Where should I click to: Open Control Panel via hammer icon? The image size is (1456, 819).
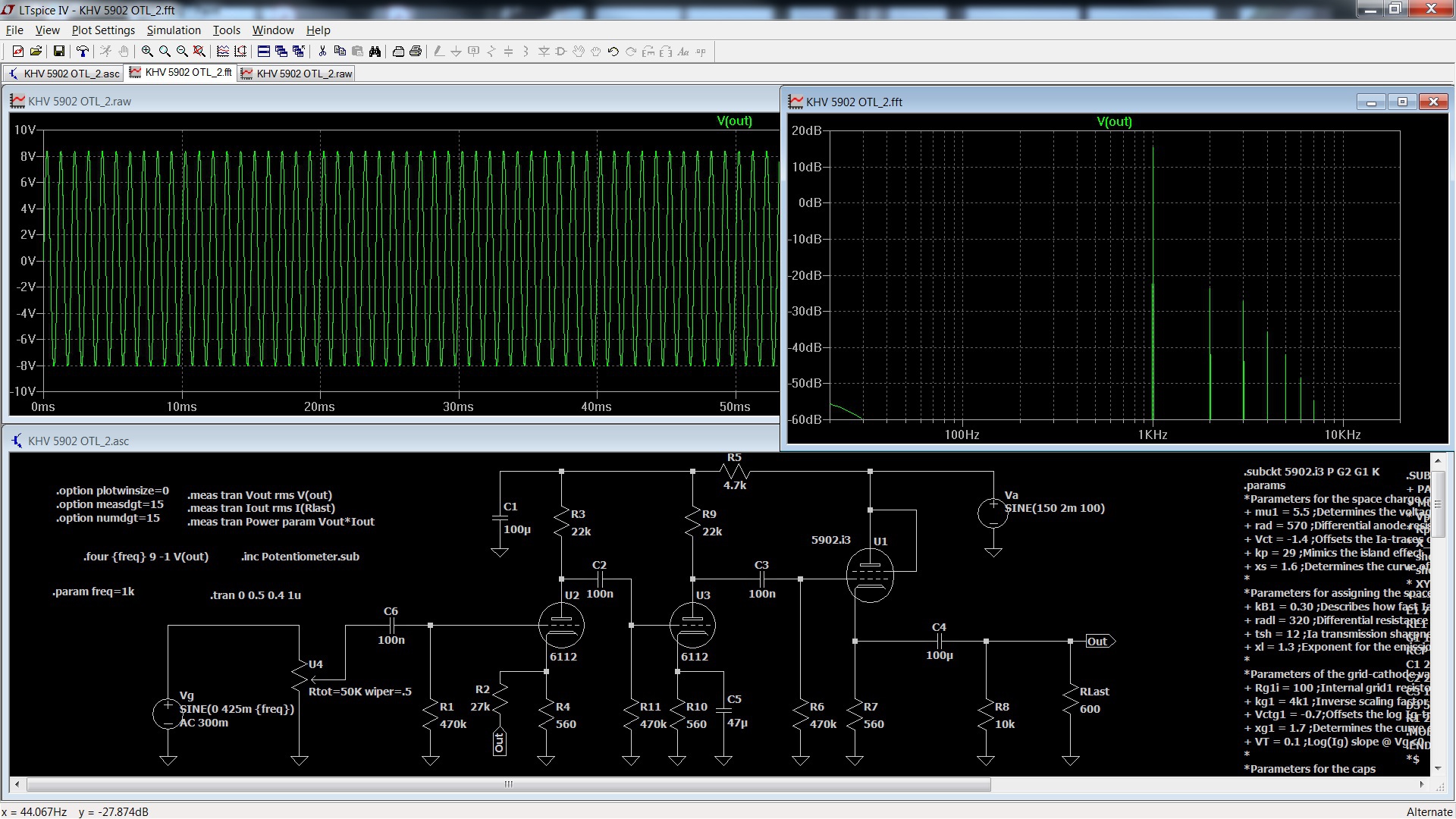click(x=82, y=52)
